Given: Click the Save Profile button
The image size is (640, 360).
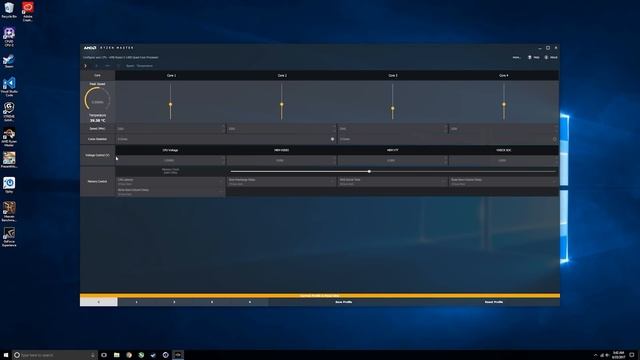Looking at the screenshot, I should (344, 302).
